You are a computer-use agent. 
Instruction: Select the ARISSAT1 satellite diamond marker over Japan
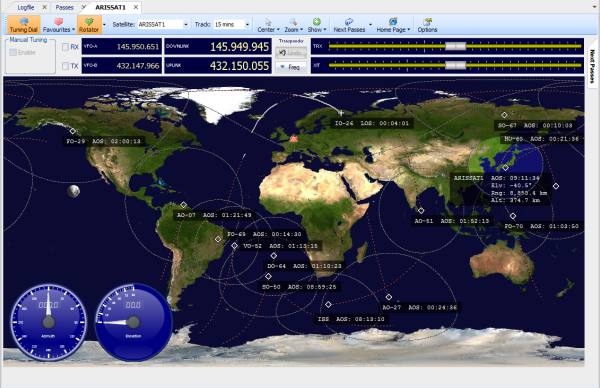(505, 168)
